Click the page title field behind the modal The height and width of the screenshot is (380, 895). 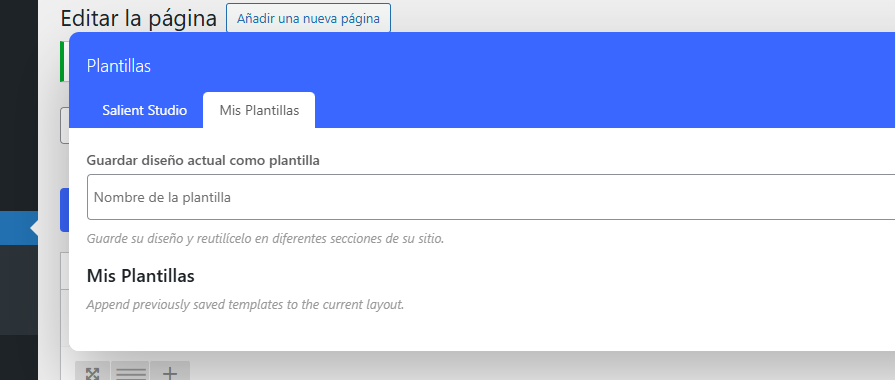pyautogui.click(x=64, y=126)
